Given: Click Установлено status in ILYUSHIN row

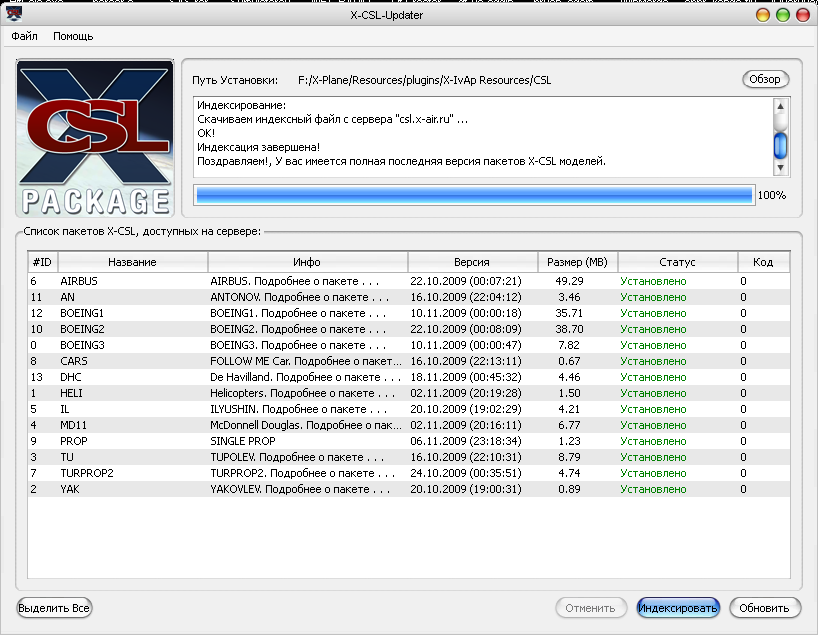Looking at the screenshot, I should click(653, 409).
